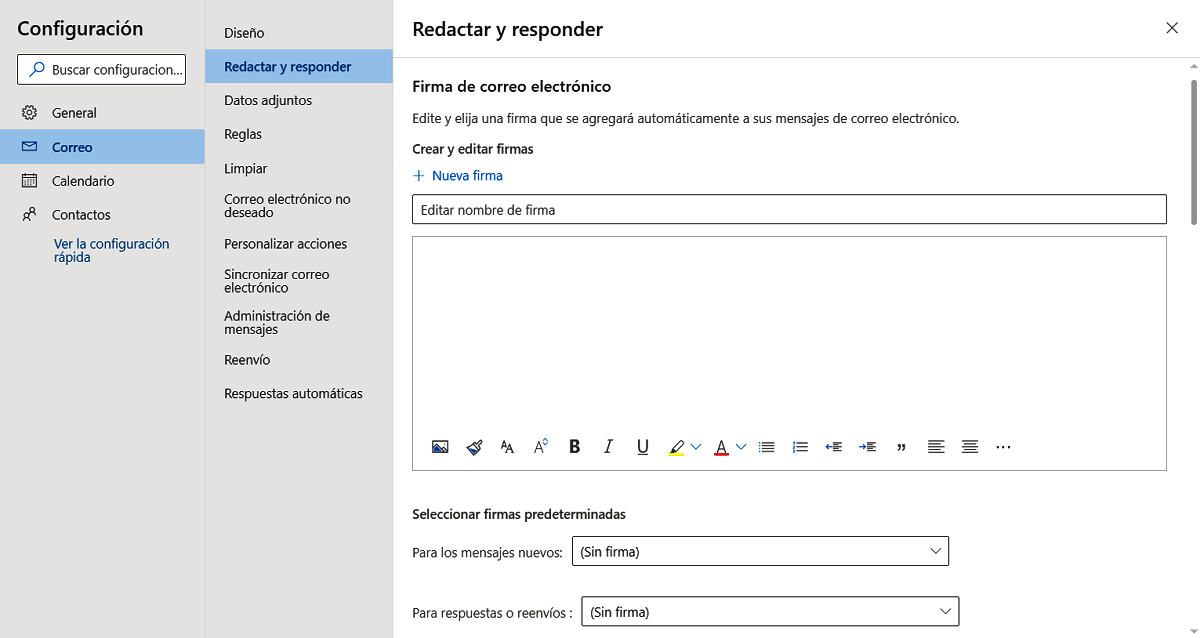
Task: Select the format painter tool
Action: click(474, 446)
